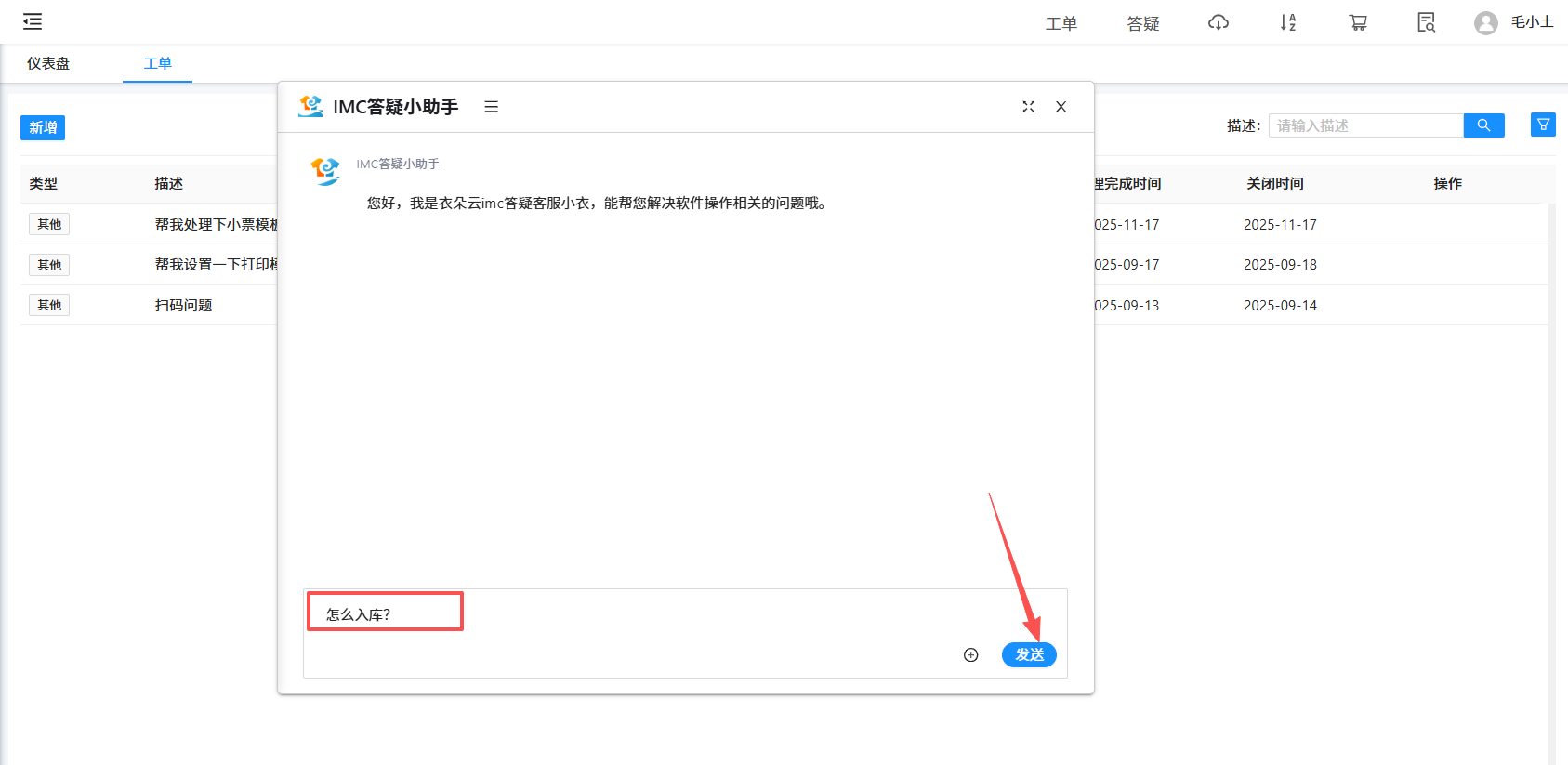The image size is (1568, 765).
Task: Focus the 请输入描述 search field
Action: 1365,125
